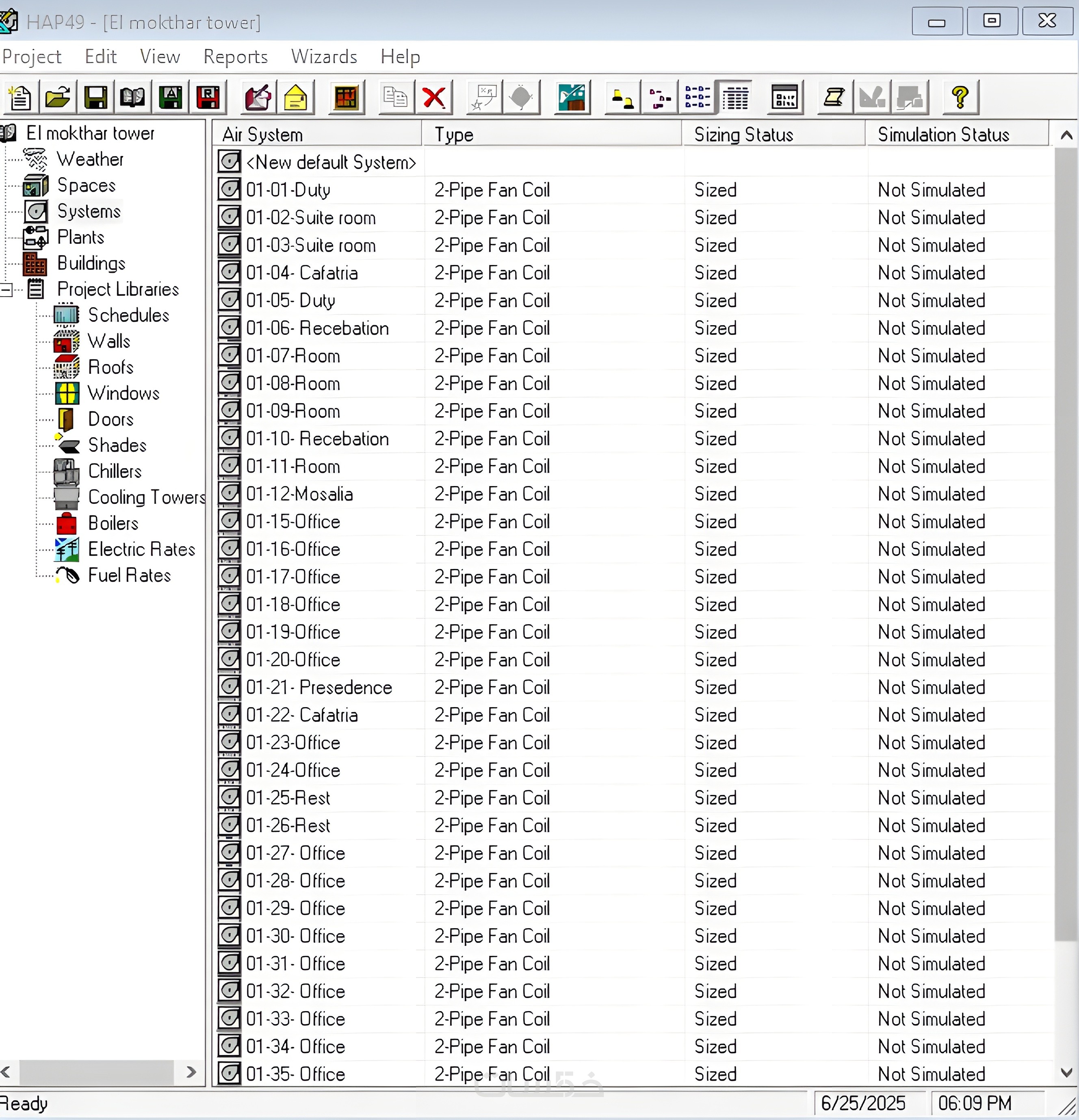
Task: Select Chillers in the project libraries
Action: coord(114,471)
